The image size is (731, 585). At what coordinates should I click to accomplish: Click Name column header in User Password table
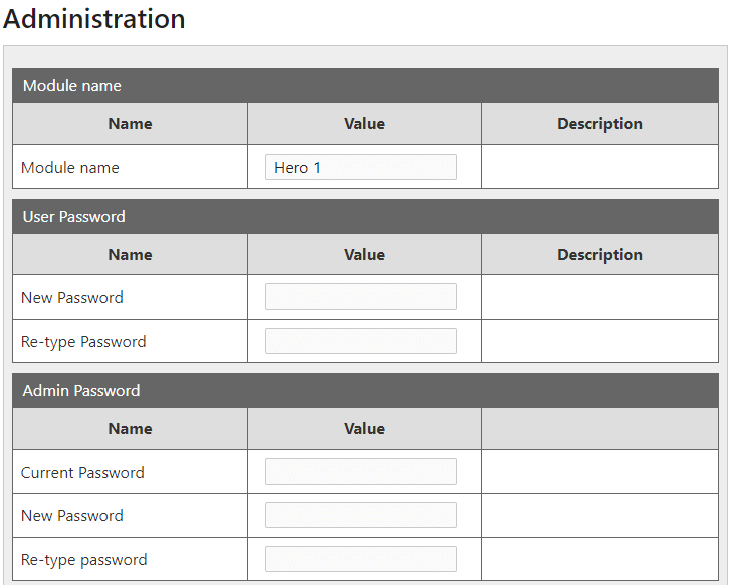pos(130,255)
